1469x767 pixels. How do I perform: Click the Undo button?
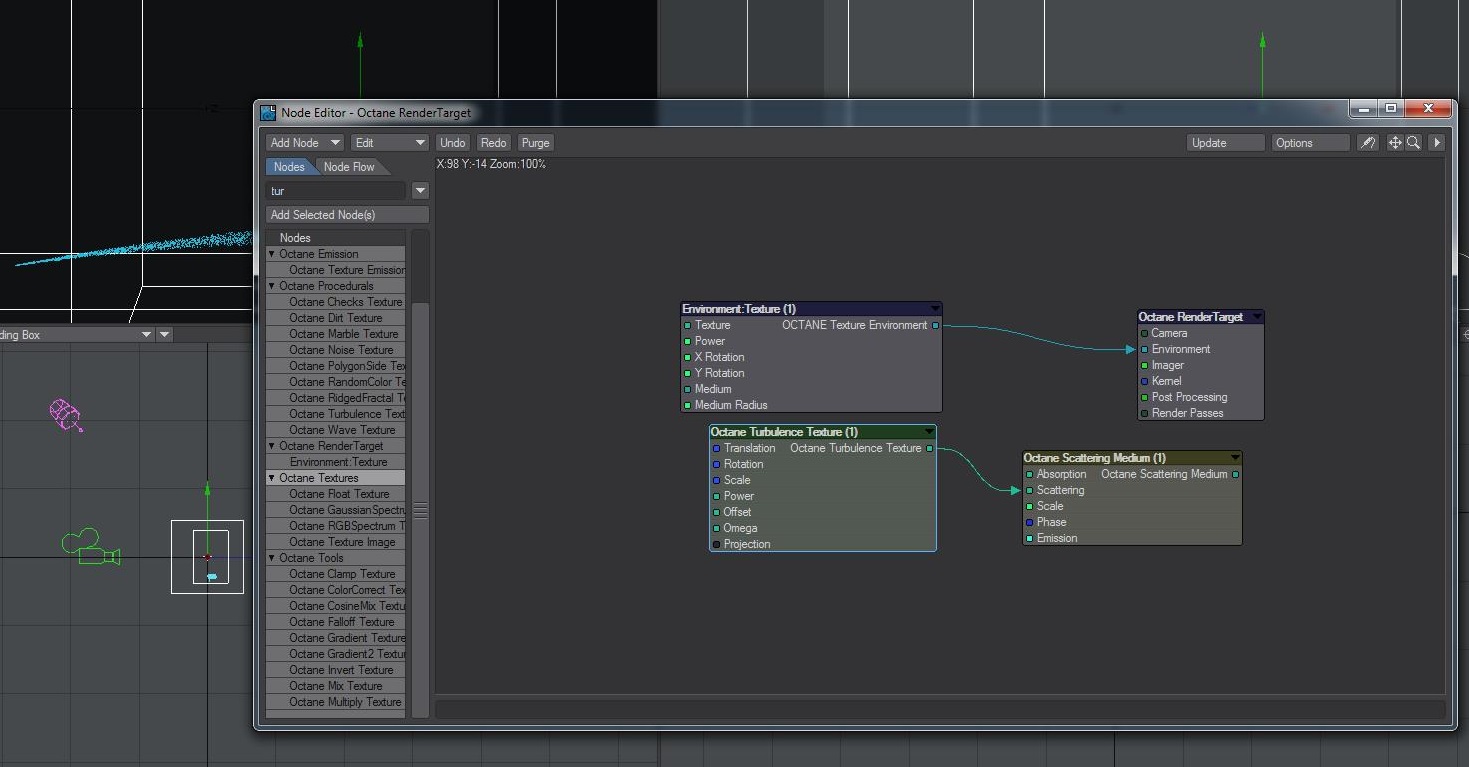pyautogui.click(x=453, y=143)
